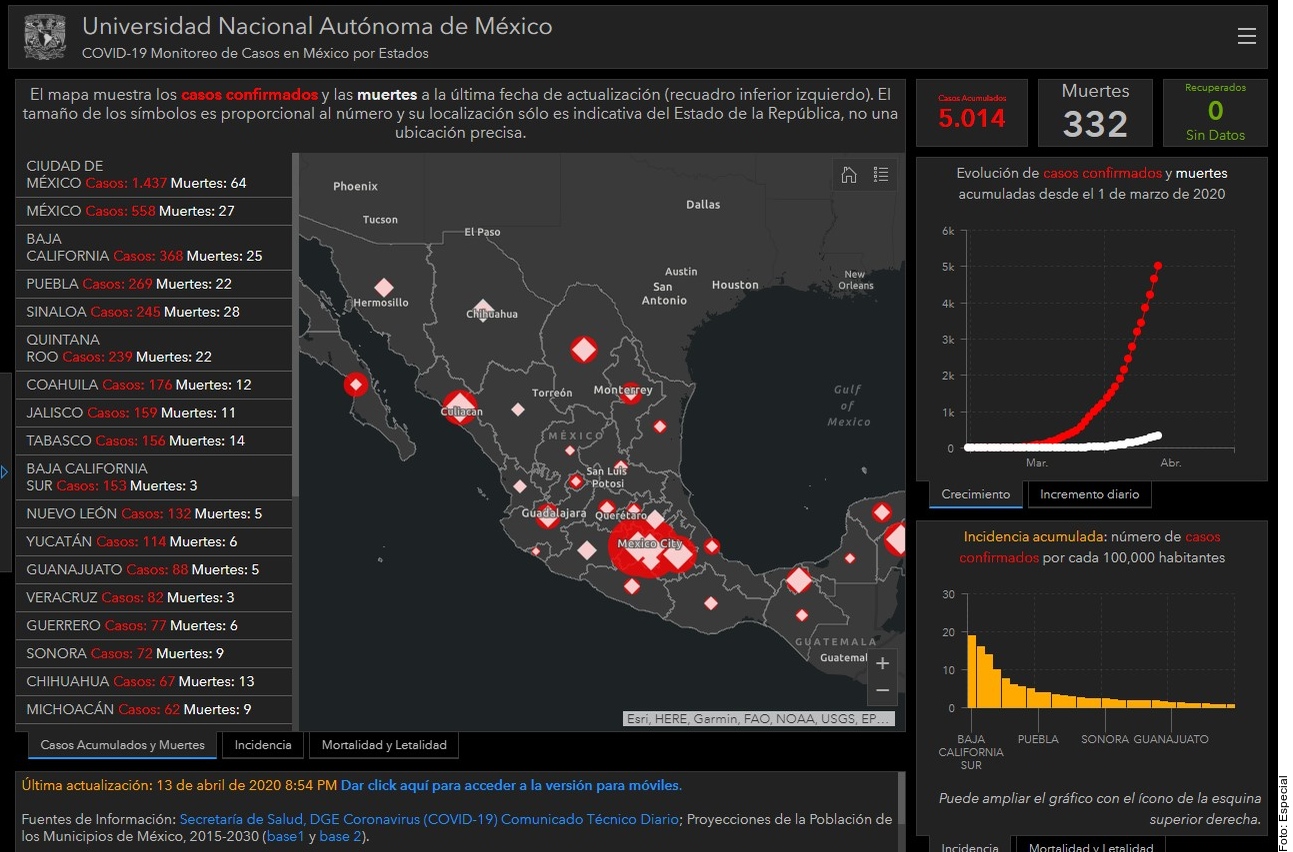The image size is (1293, 852).
Task: Click the Culiacan case marker on the map
Action: click(460, 408)
